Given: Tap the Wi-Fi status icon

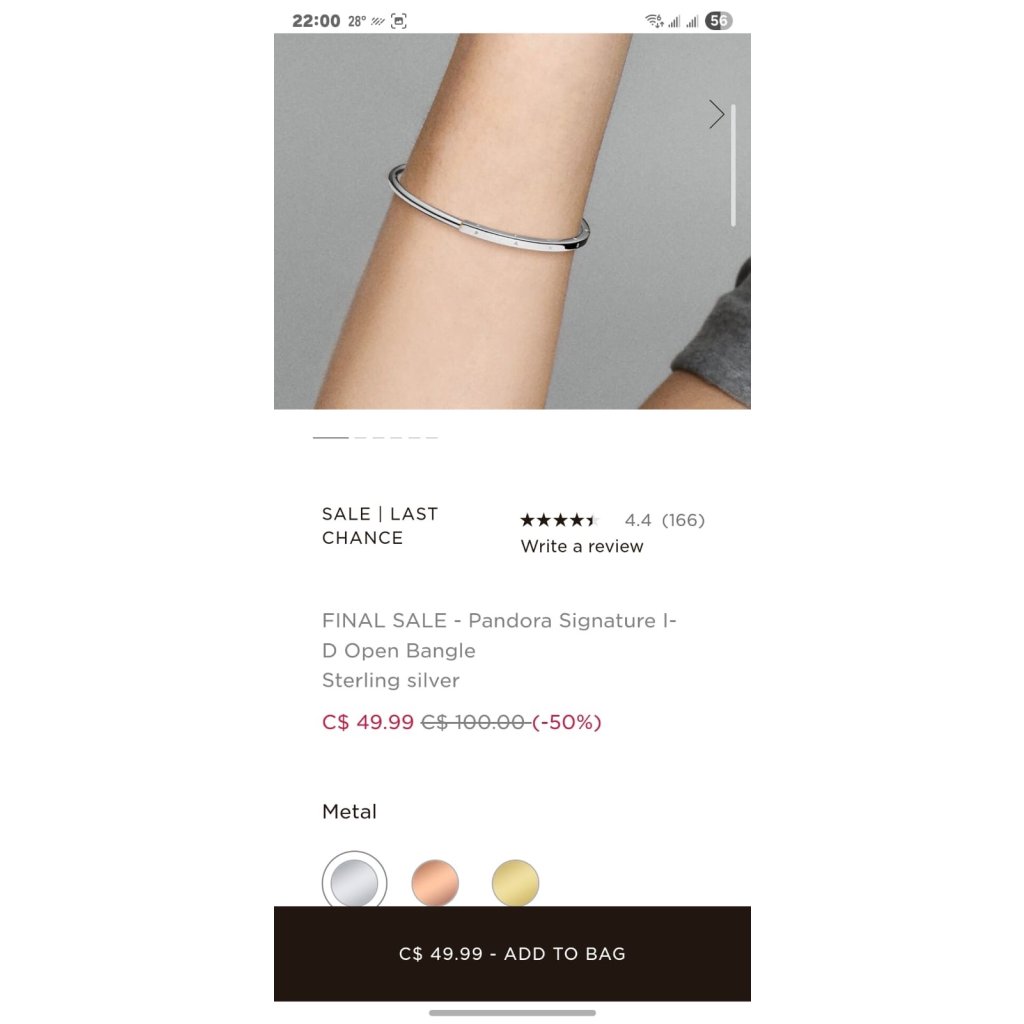Looking at the screenshot, I should click(x=654, y=21).
